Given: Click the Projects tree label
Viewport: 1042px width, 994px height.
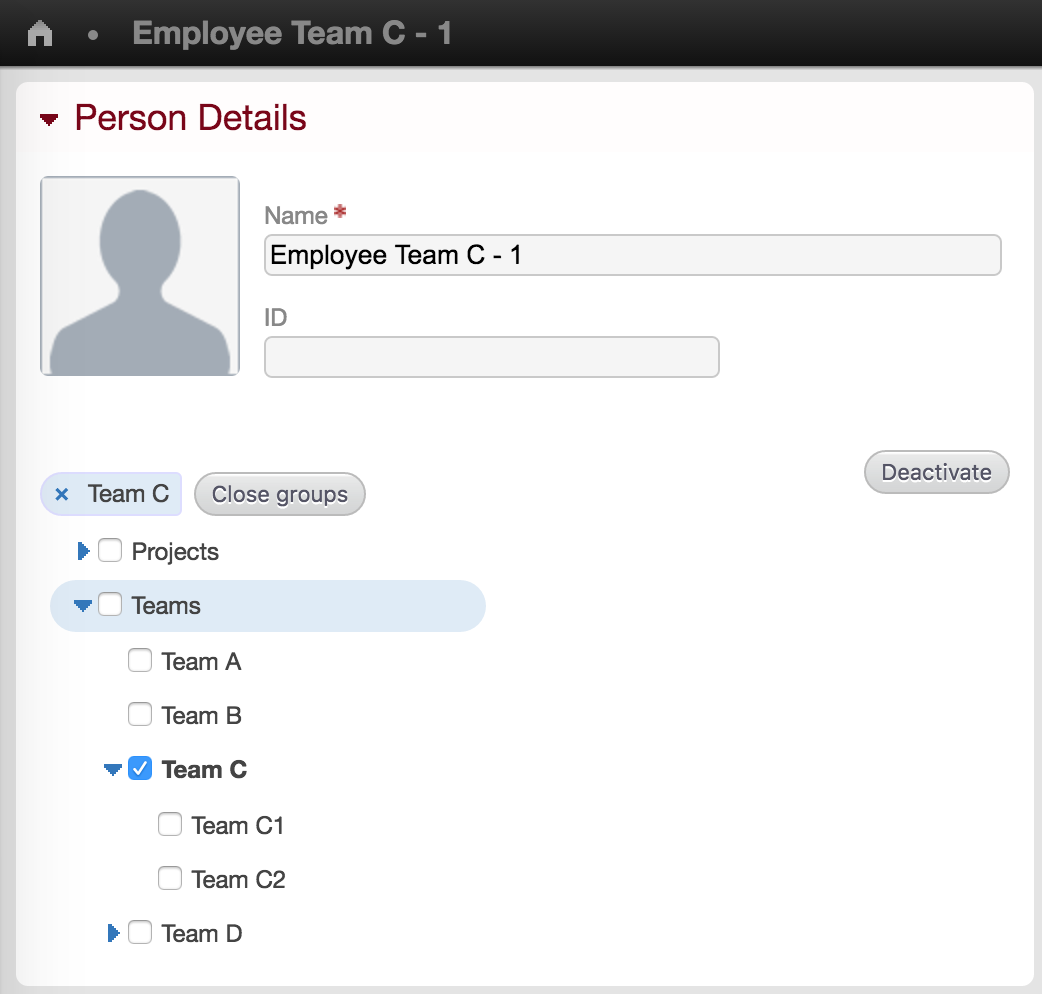Looking at the screenshot, I should click(175, 551).
